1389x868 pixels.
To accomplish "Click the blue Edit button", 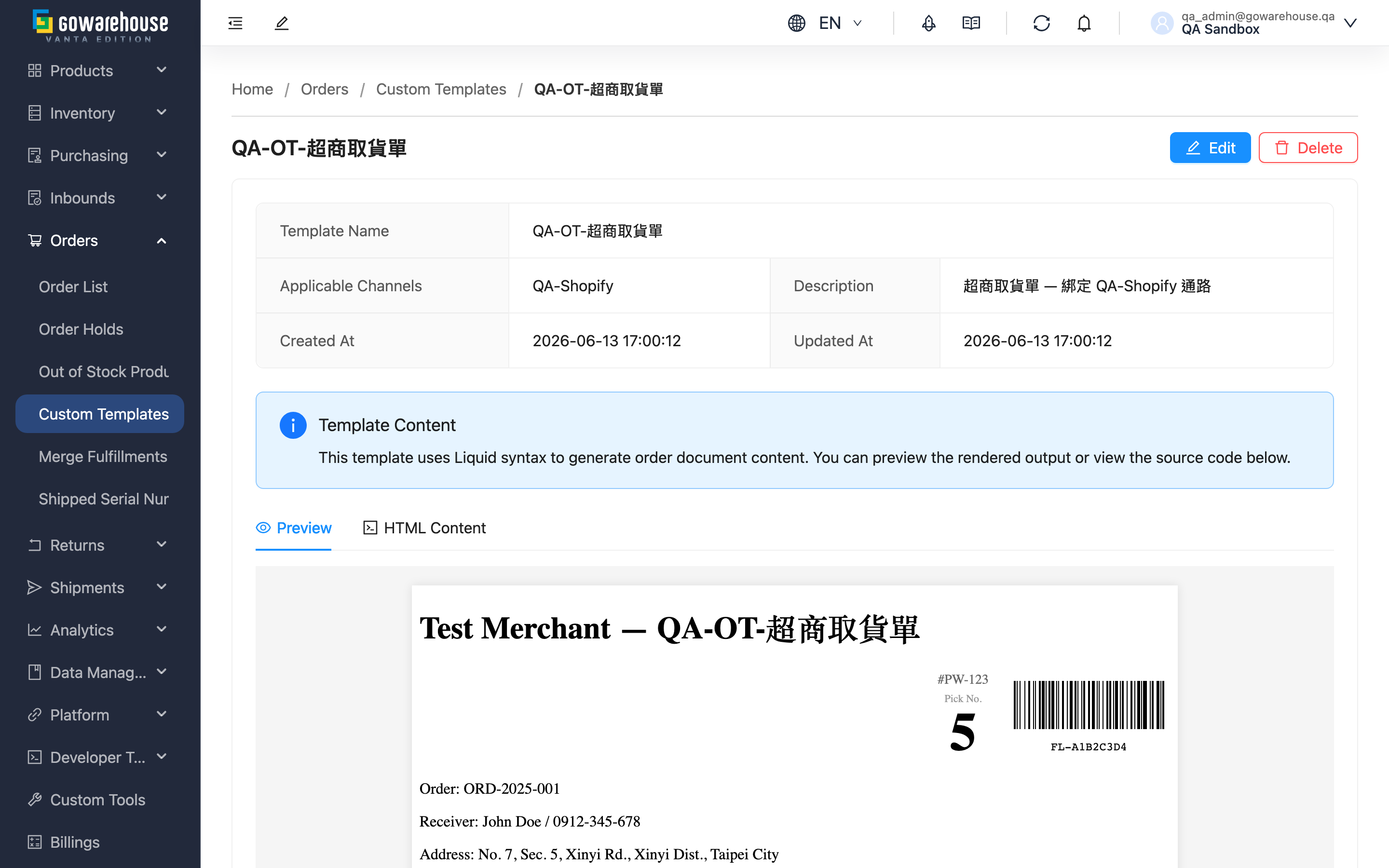I will [1210, 148].
